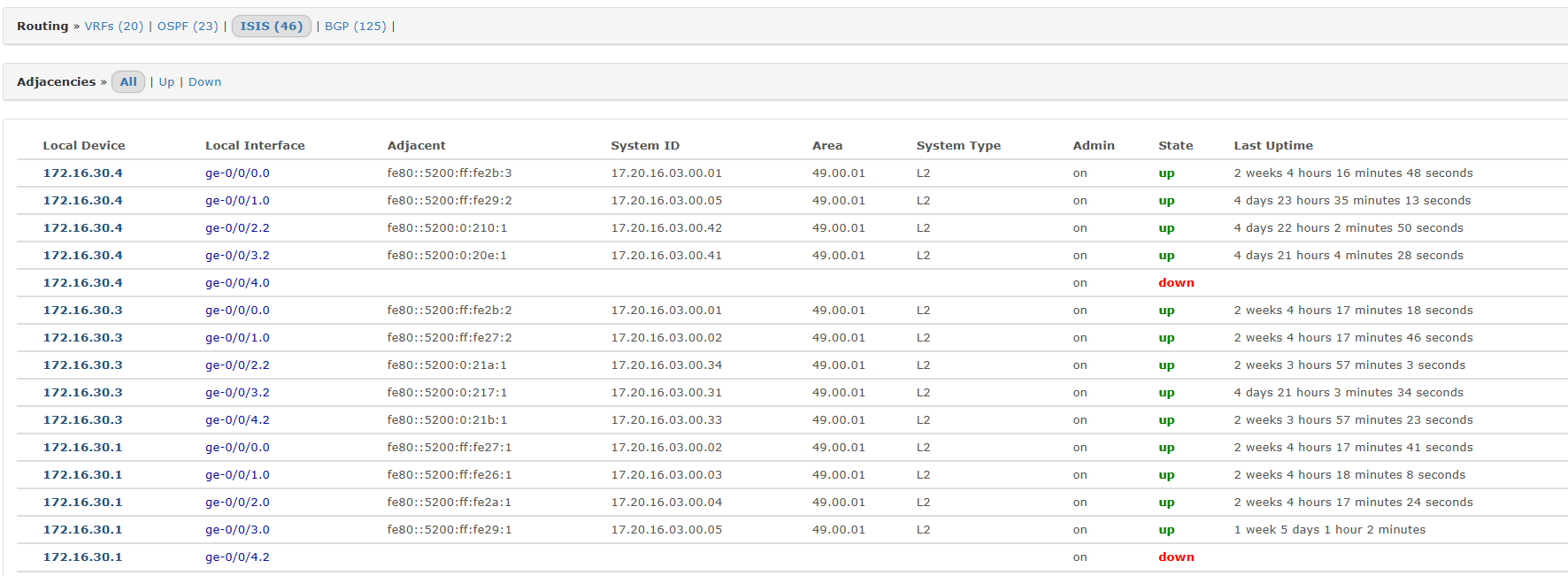This screenshot has height=576, width=1568.
Task: Filter adjacencies by Up state
Action: (x=166, y=82)
